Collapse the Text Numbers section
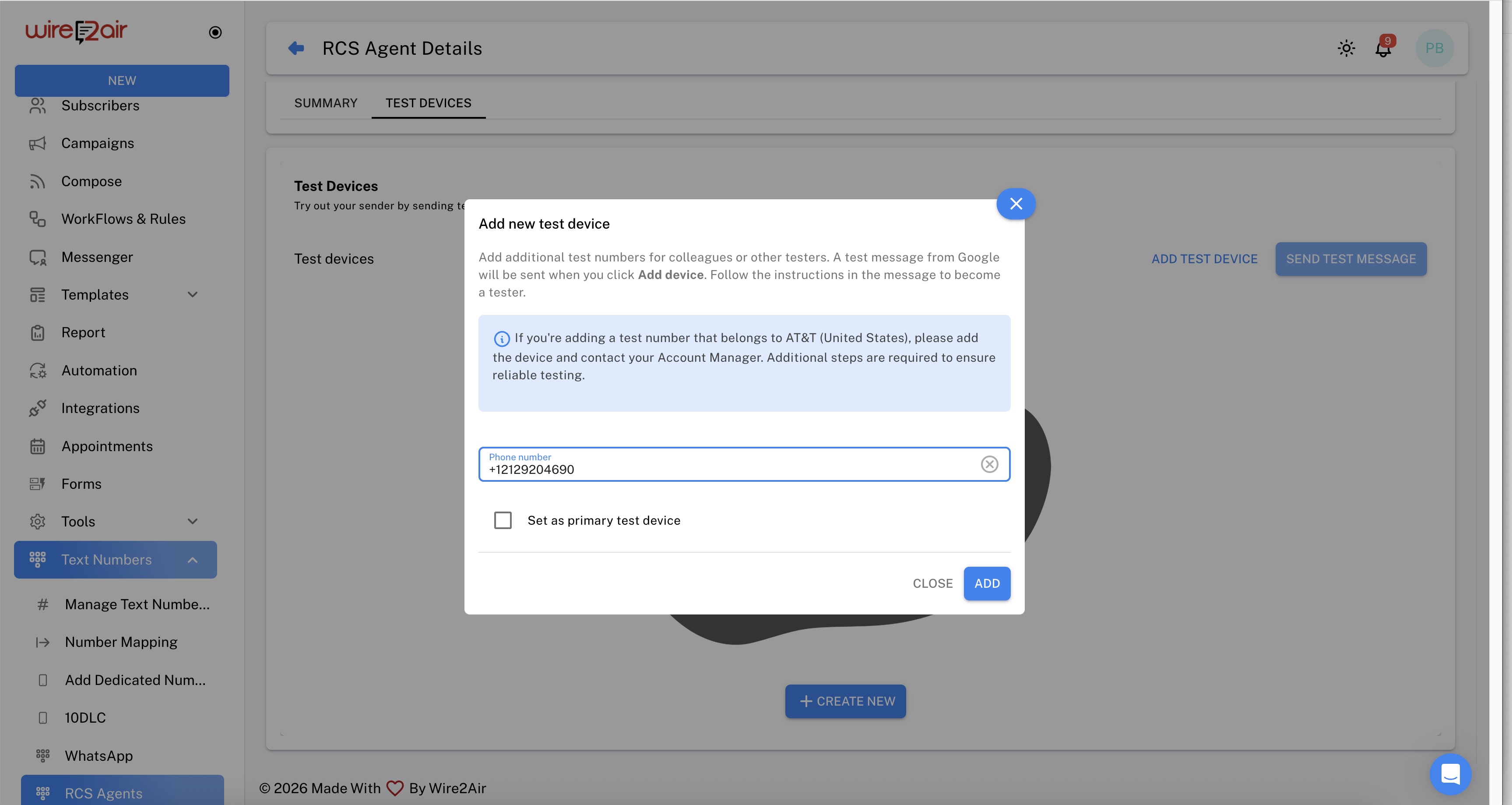Viewport: 1512px width, 805px height. tap(193, 560)
